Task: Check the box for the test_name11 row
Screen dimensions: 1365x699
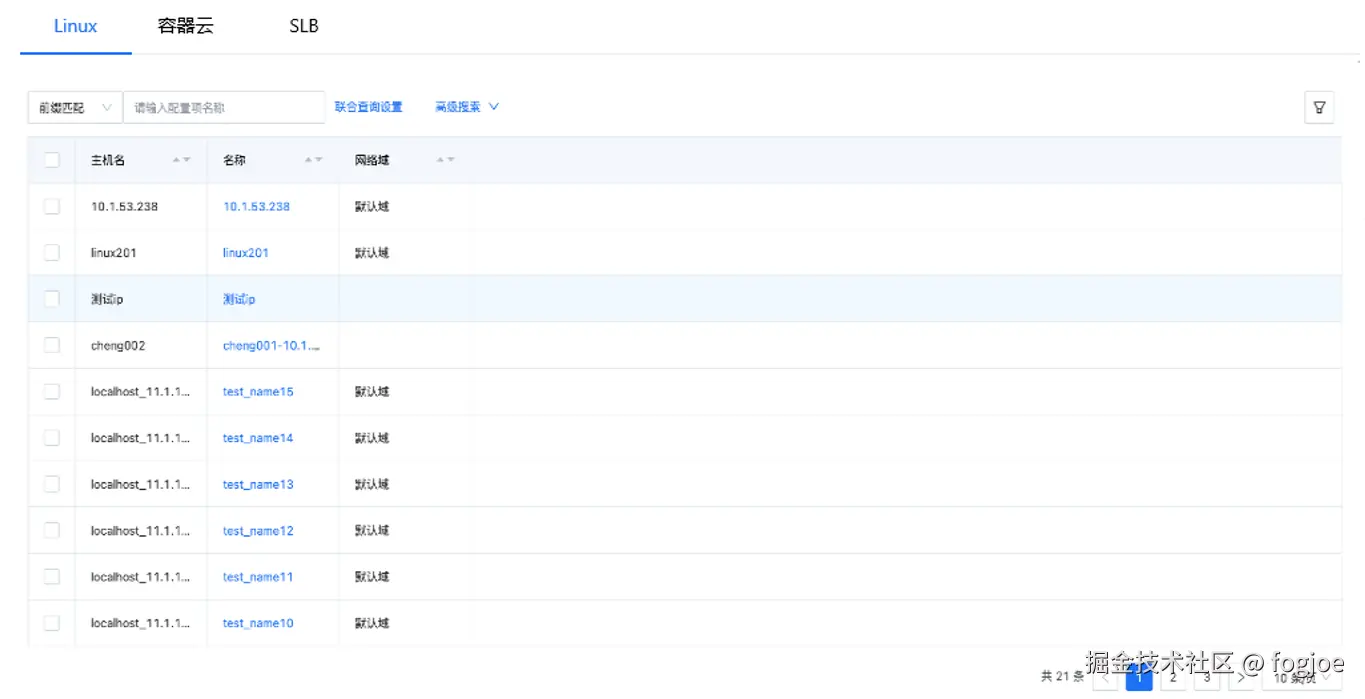Action: click(x=52, y=577)
